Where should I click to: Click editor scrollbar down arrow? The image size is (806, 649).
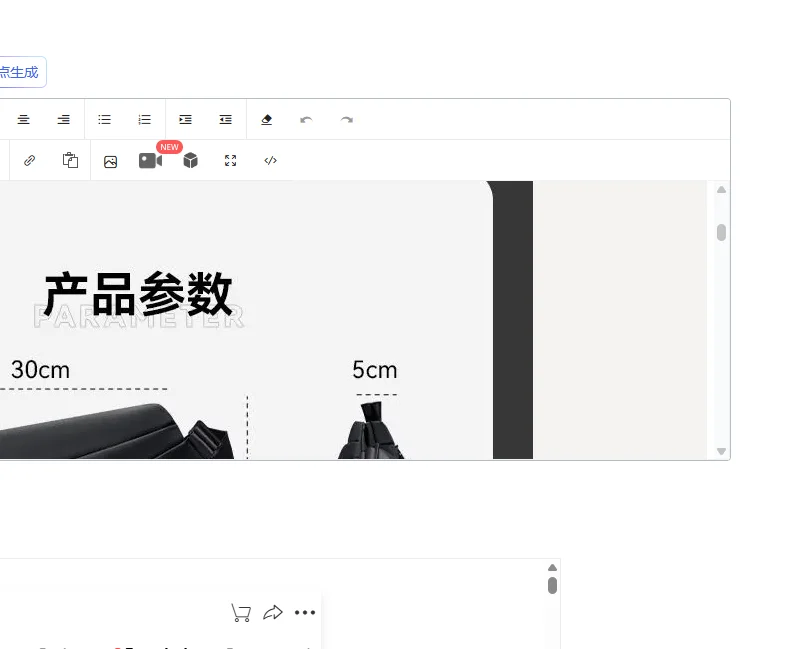click(x=721, y=451)
